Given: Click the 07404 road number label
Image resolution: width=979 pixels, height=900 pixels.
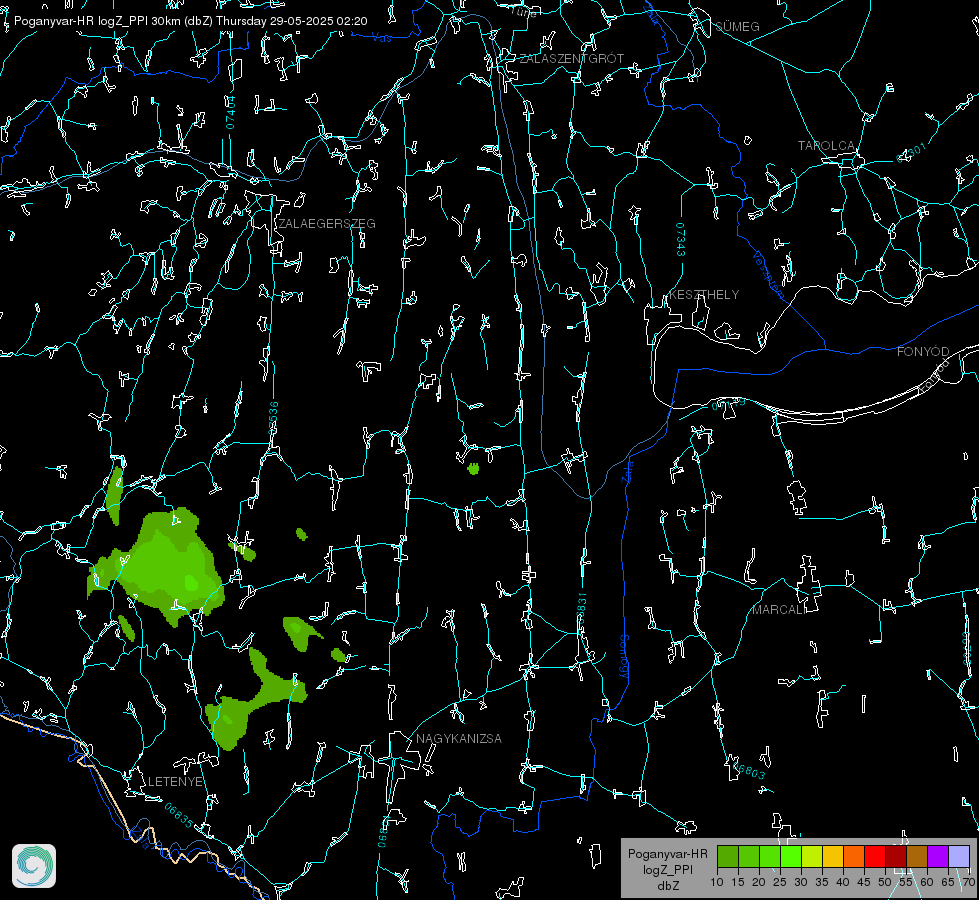Looking at the screenshot, I should click(x=230, y=112).
